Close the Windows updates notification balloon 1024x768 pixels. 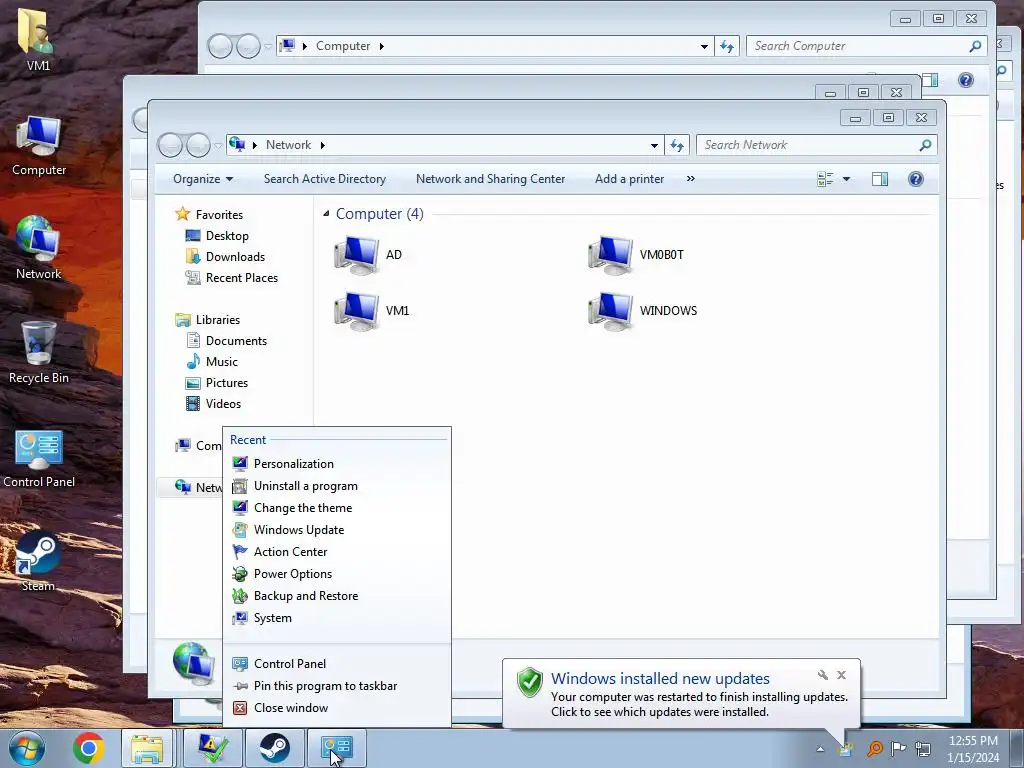pos(841,675)
